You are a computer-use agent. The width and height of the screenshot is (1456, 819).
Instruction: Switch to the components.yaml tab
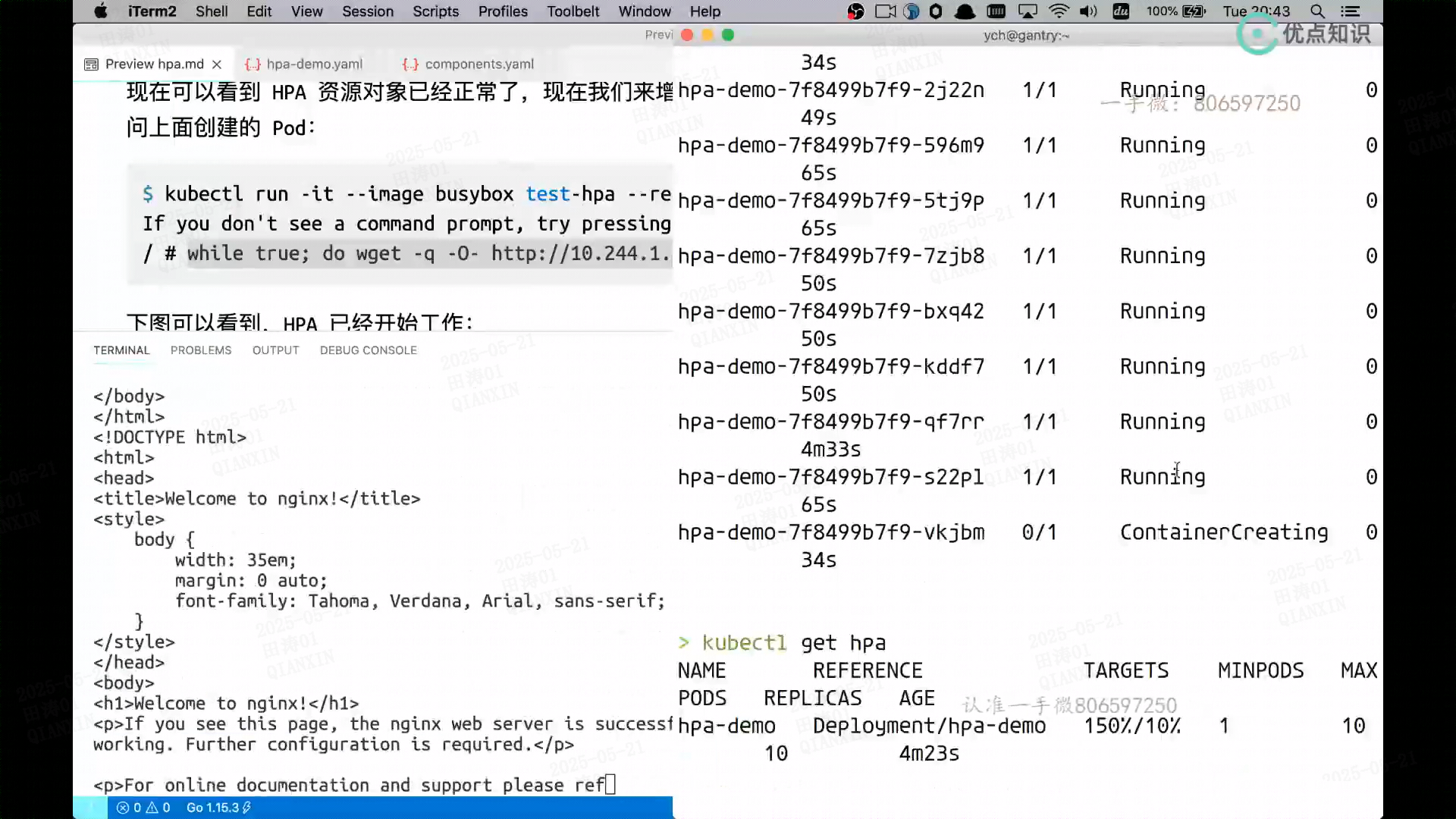click(x=479, y=64)
